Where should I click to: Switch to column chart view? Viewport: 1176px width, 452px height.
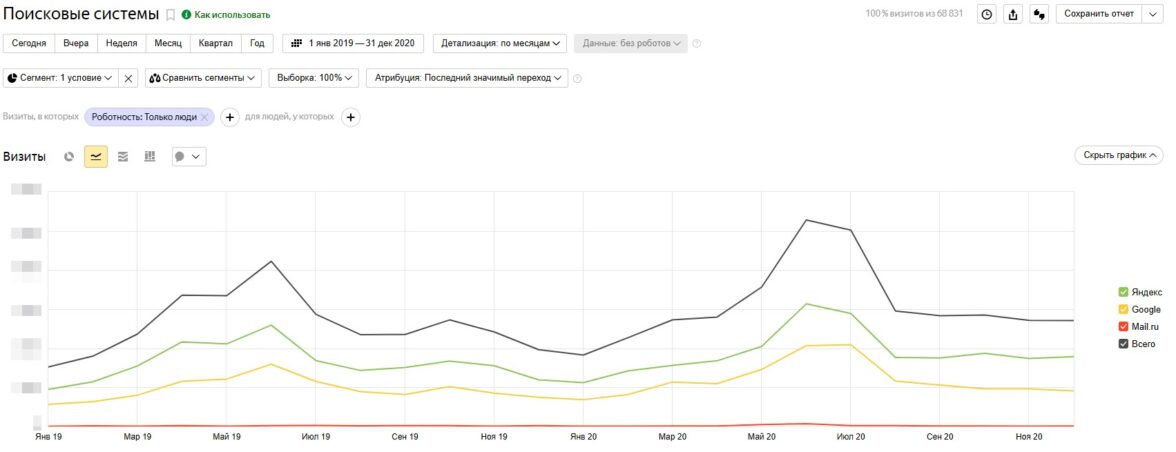[150, 157]
